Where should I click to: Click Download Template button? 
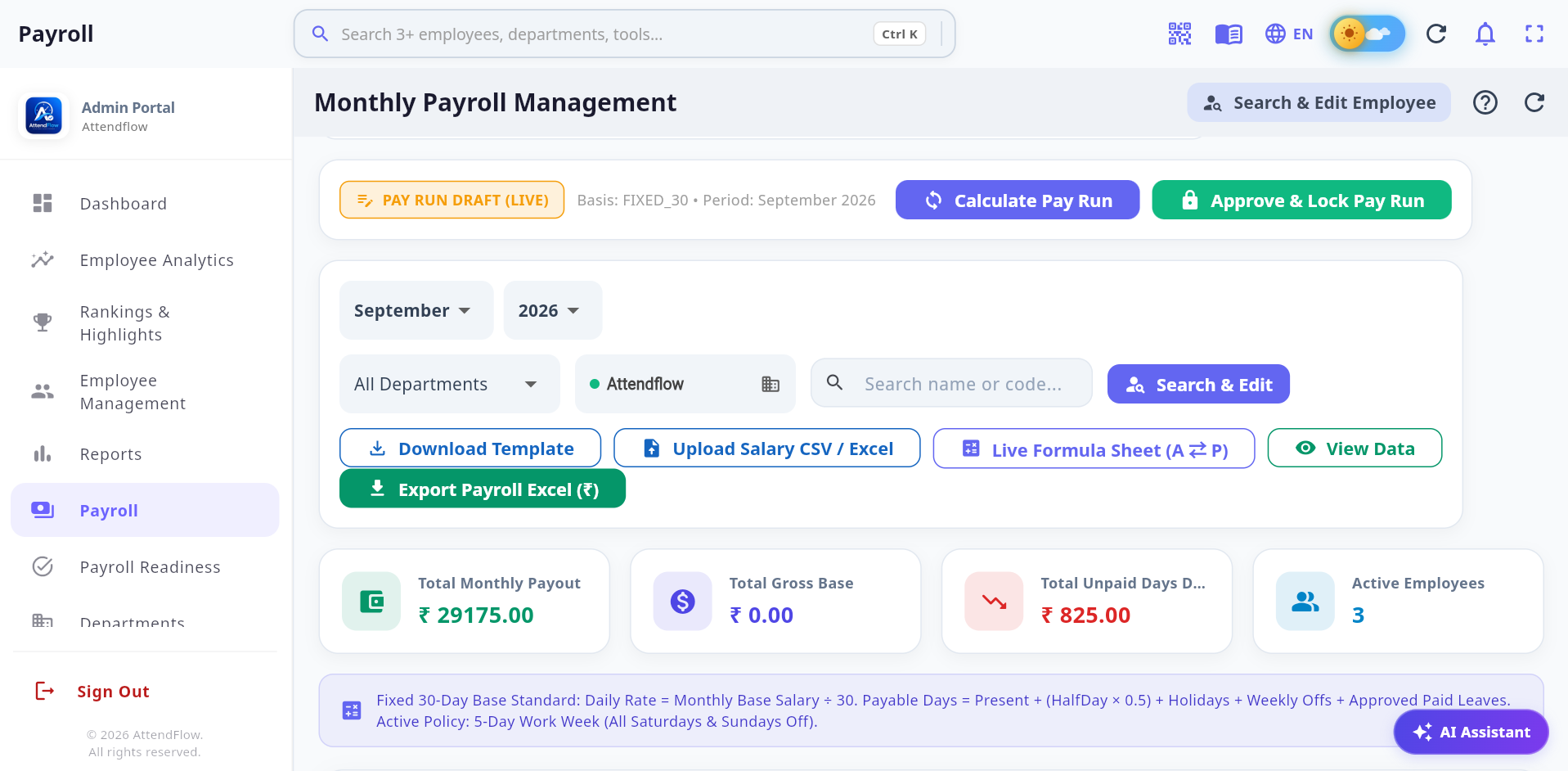(x=470, y=448)
